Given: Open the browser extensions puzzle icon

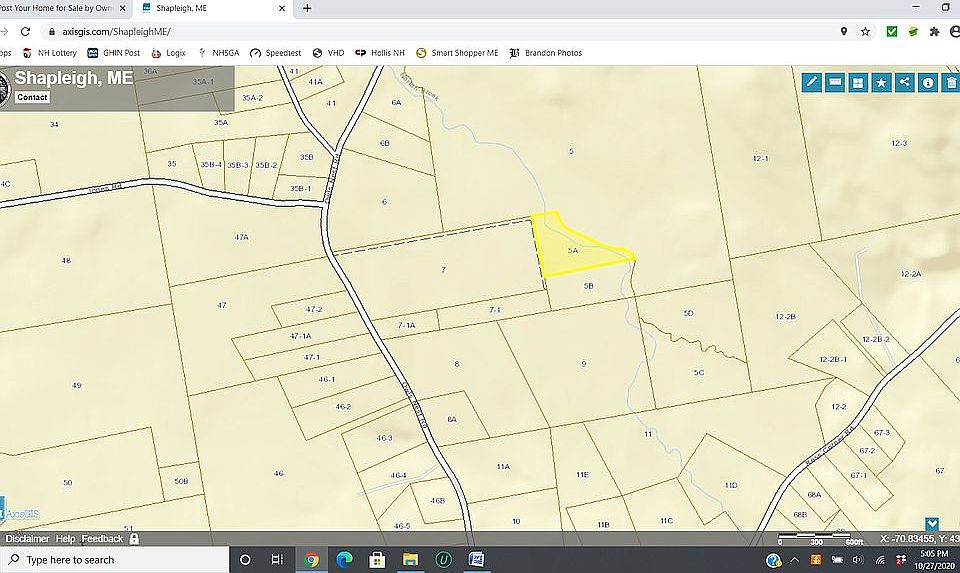Looking at the screenshot, I should click(934, 32).
